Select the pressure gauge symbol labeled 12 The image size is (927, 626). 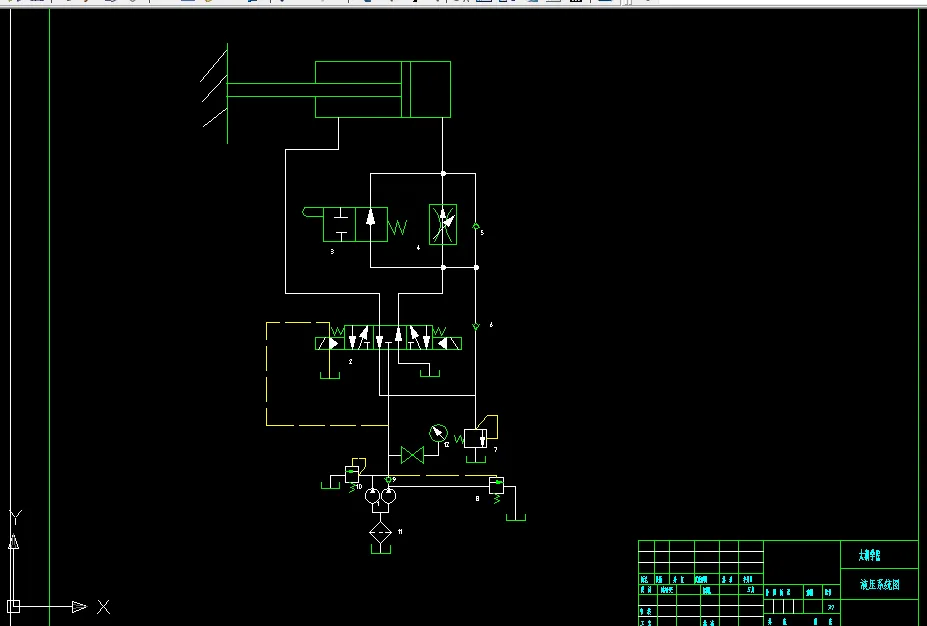438,433
